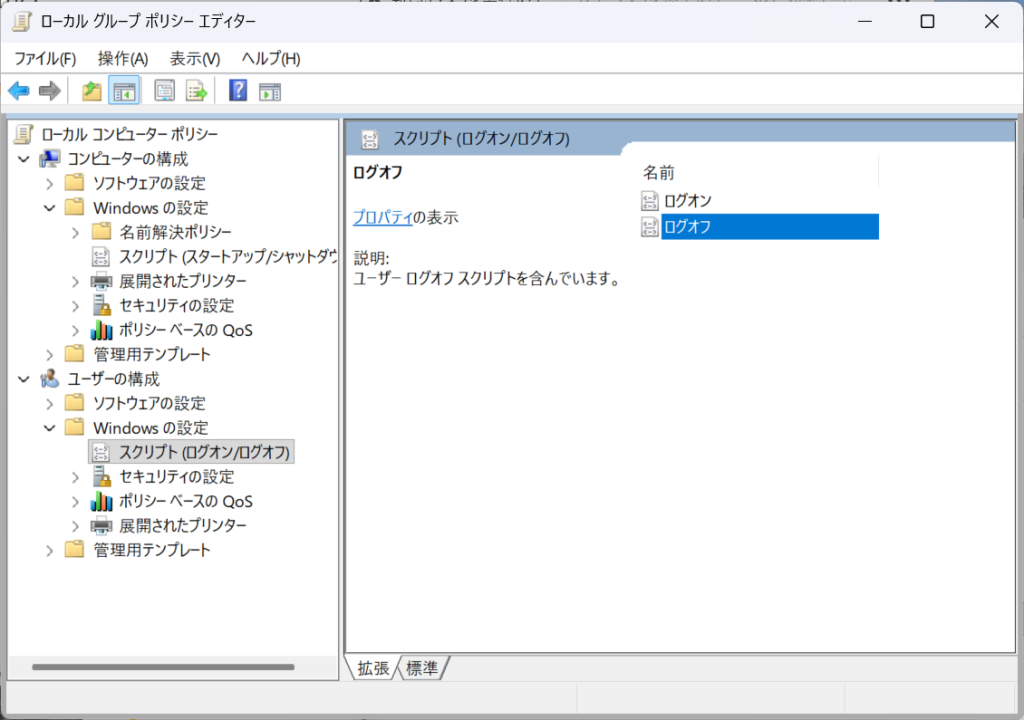This screenshot has width=1024, height=720.
Task: Collapse Windows の設定 under コンピューターの構成
Action: (50, 208)
